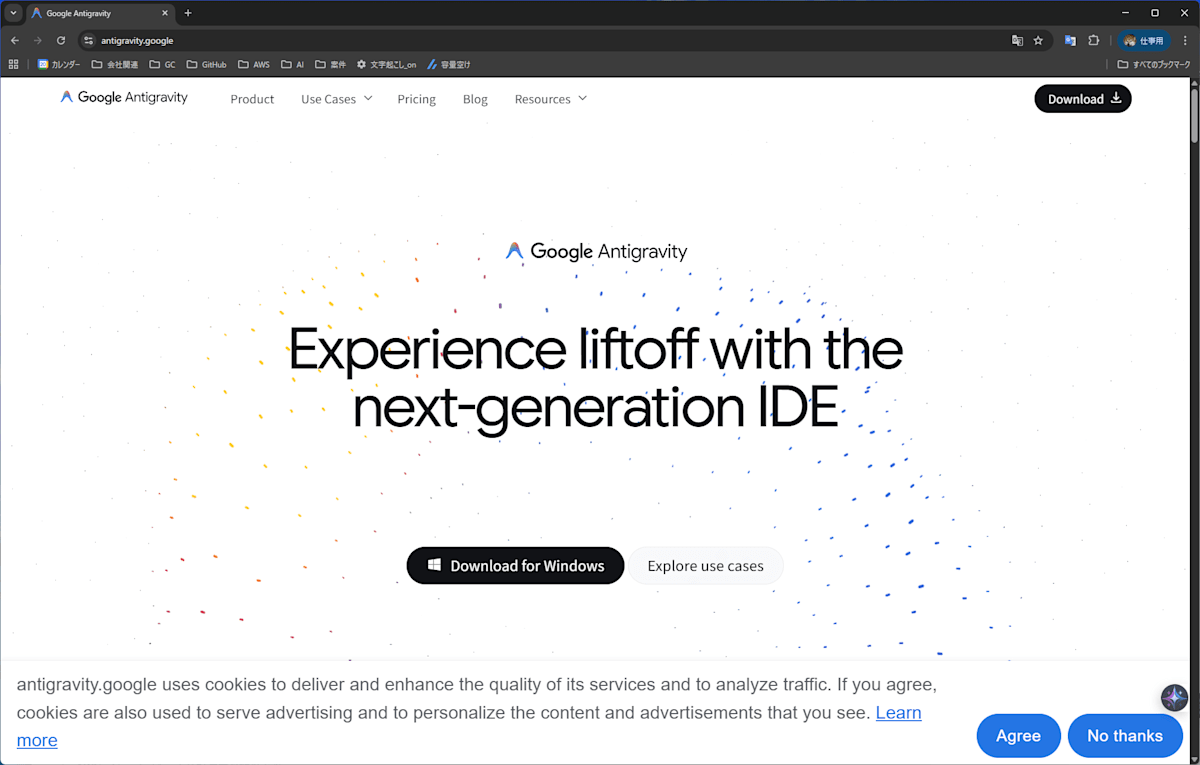Viewport: 1200px width, 765px height.
Task: Maximize the Chrome window
Action: [1154, 13]
